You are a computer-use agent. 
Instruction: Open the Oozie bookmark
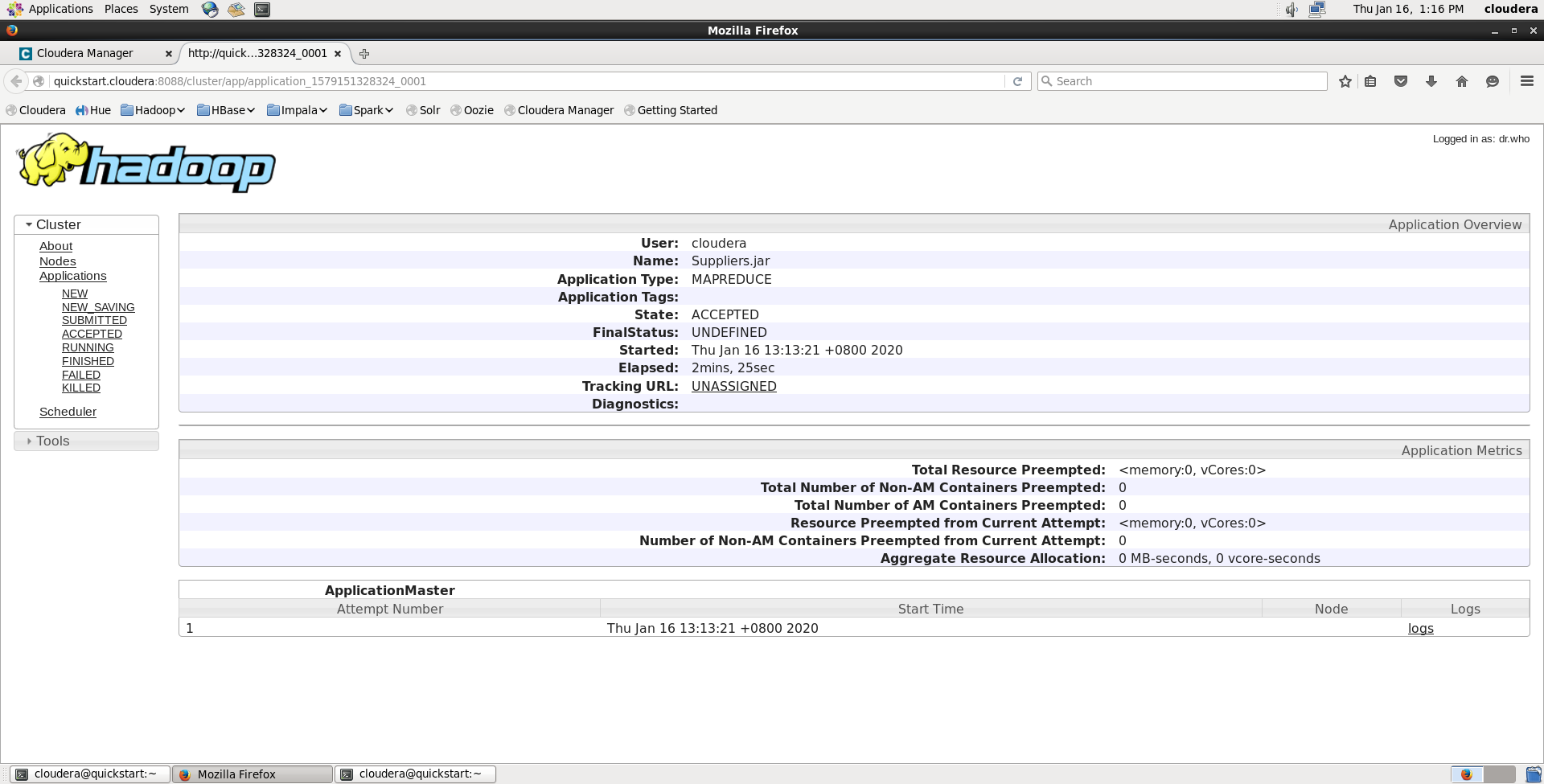(x=472, y=110)
